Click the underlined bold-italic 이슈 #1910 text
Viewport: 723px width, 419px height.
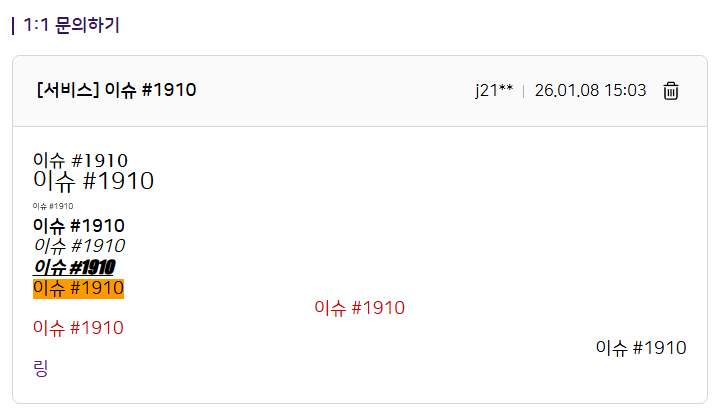point(74,267)
